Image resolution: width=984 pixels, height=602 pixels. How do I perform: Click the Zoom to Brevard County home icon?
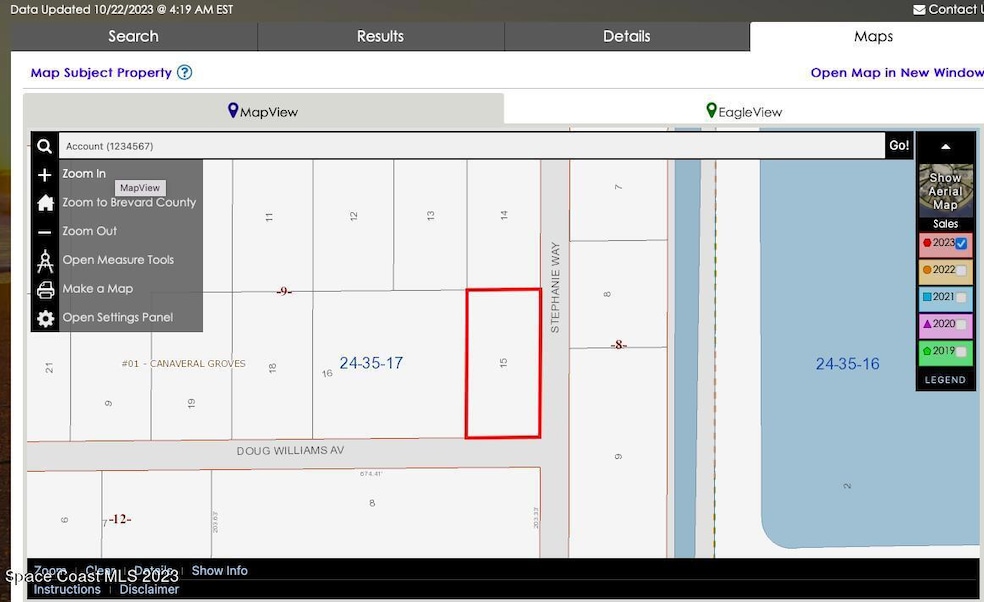(x=45, y=203)
